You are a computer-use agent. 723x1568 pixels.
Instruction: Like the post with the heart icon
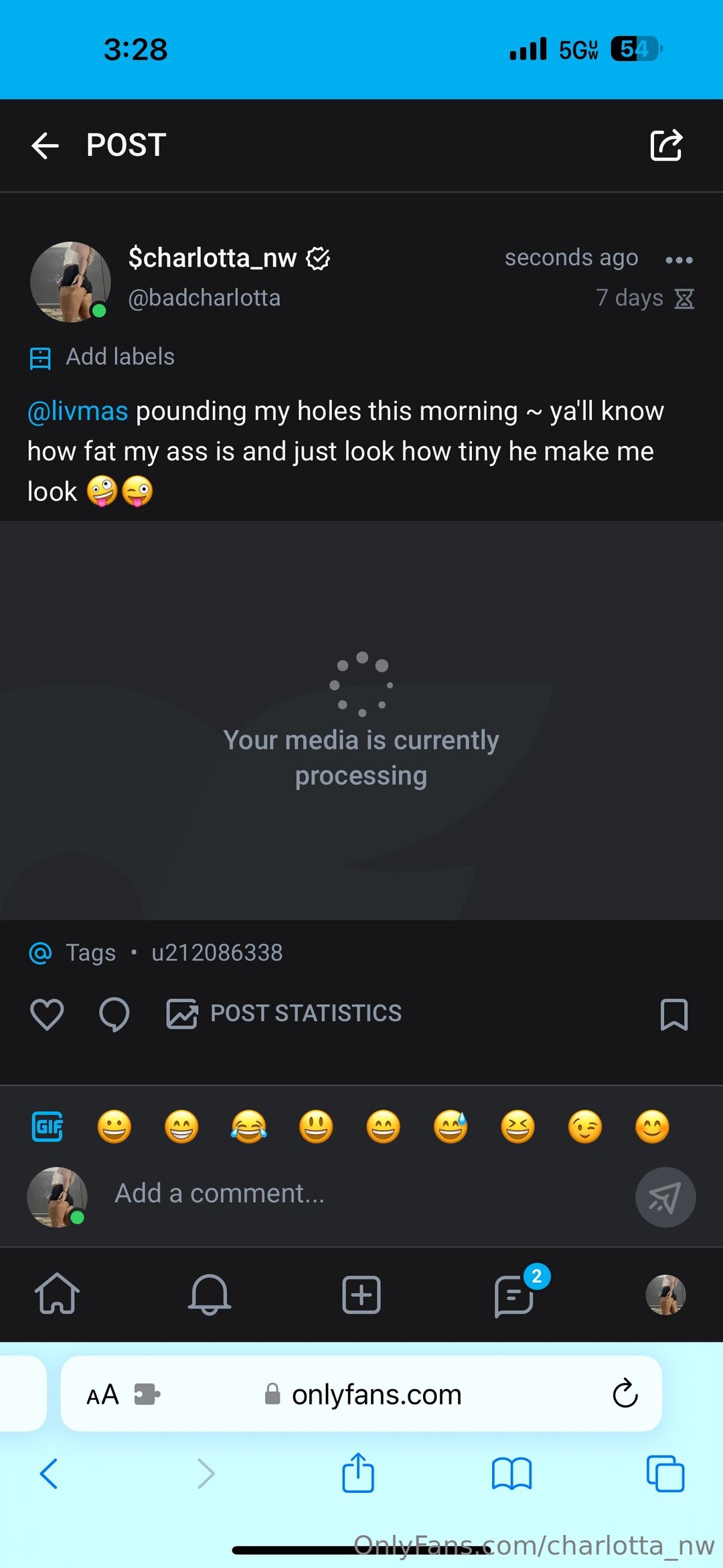pyautogui.click(x=47, y=1013)
